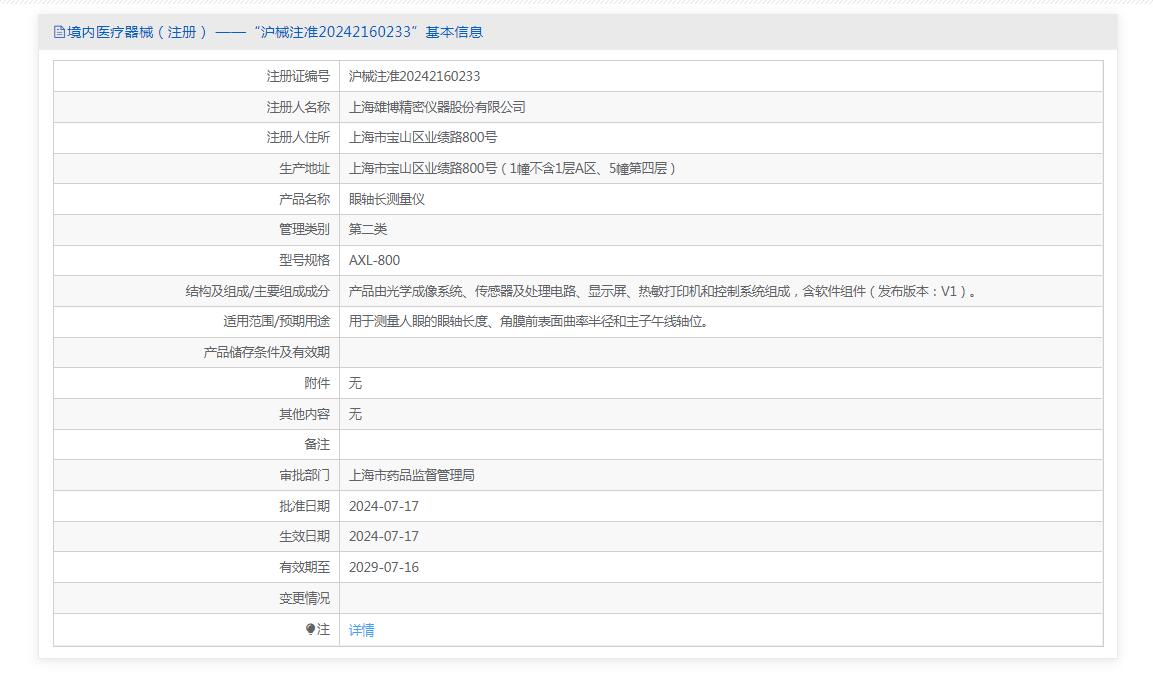Select production address value with 1幢不含1层A区
1153x676 pixels.
(x=512, y=168)
